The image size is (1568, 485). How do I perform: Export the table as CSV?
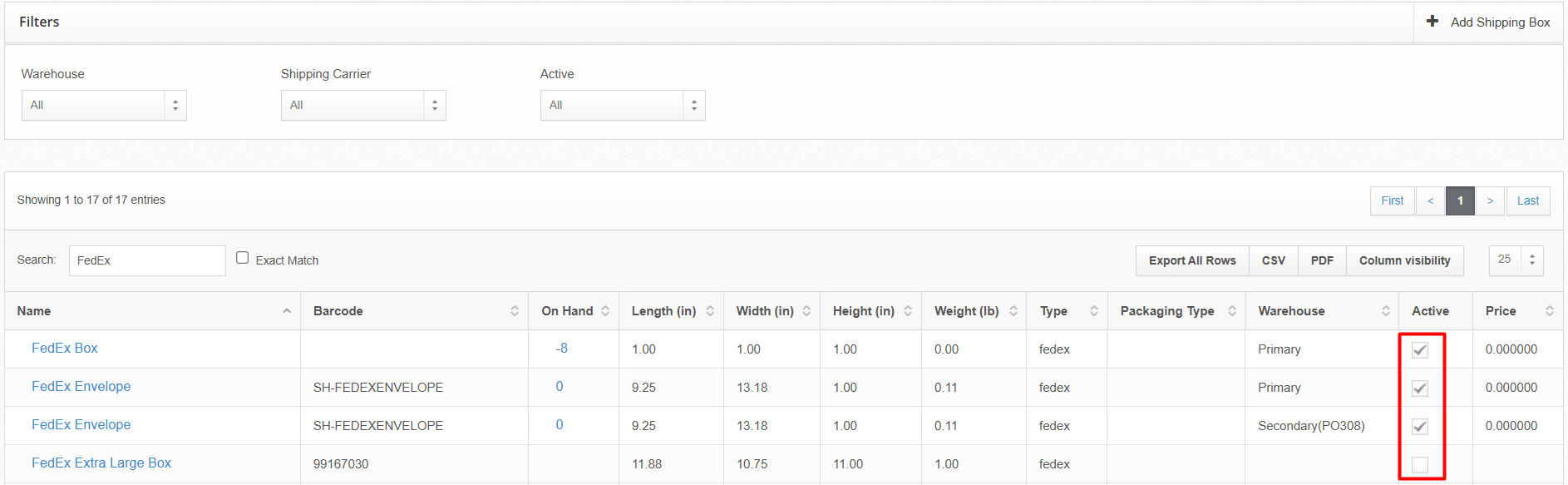[1274, 260]
